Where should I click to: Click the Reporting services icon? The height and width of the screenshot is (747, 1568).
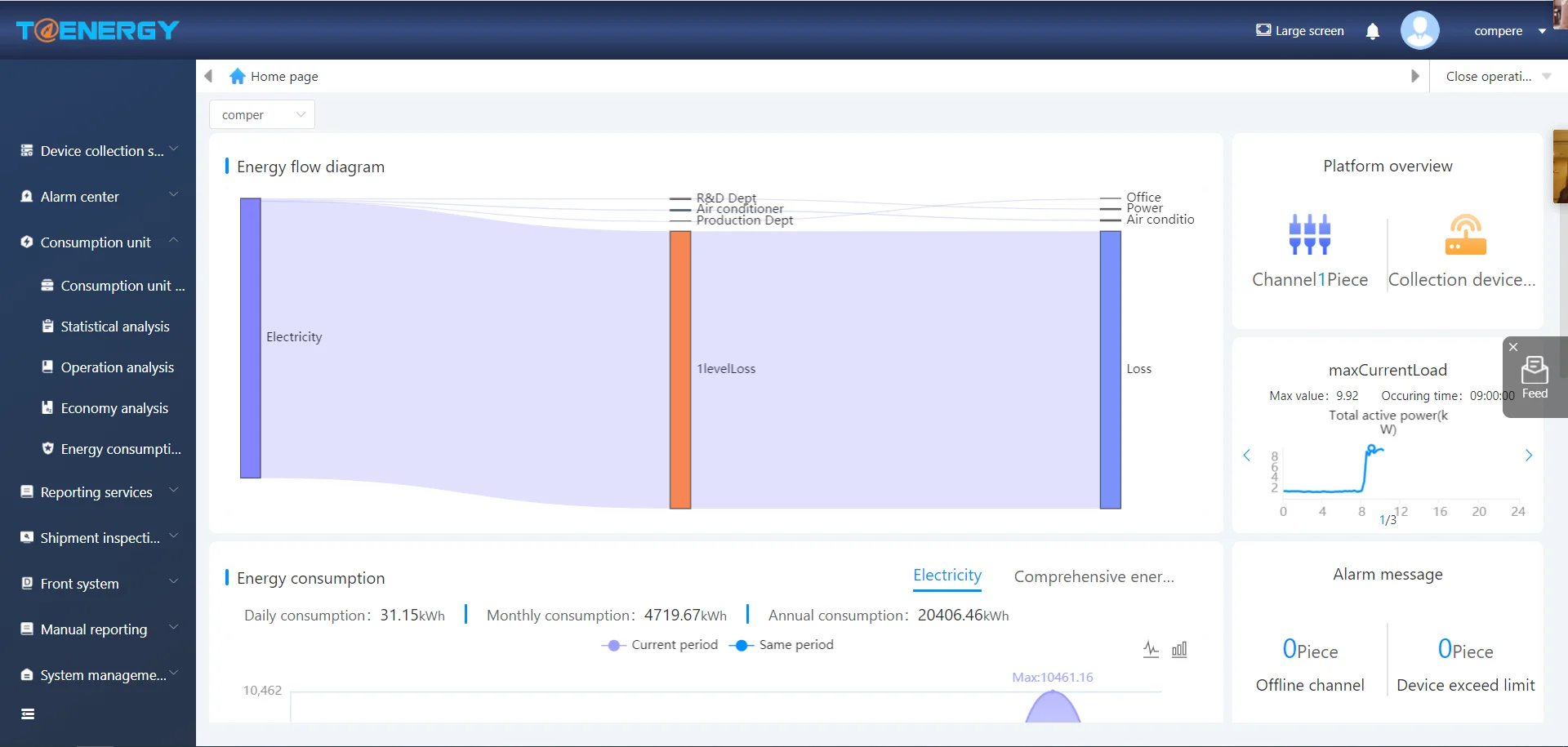[x=27, y=491]
